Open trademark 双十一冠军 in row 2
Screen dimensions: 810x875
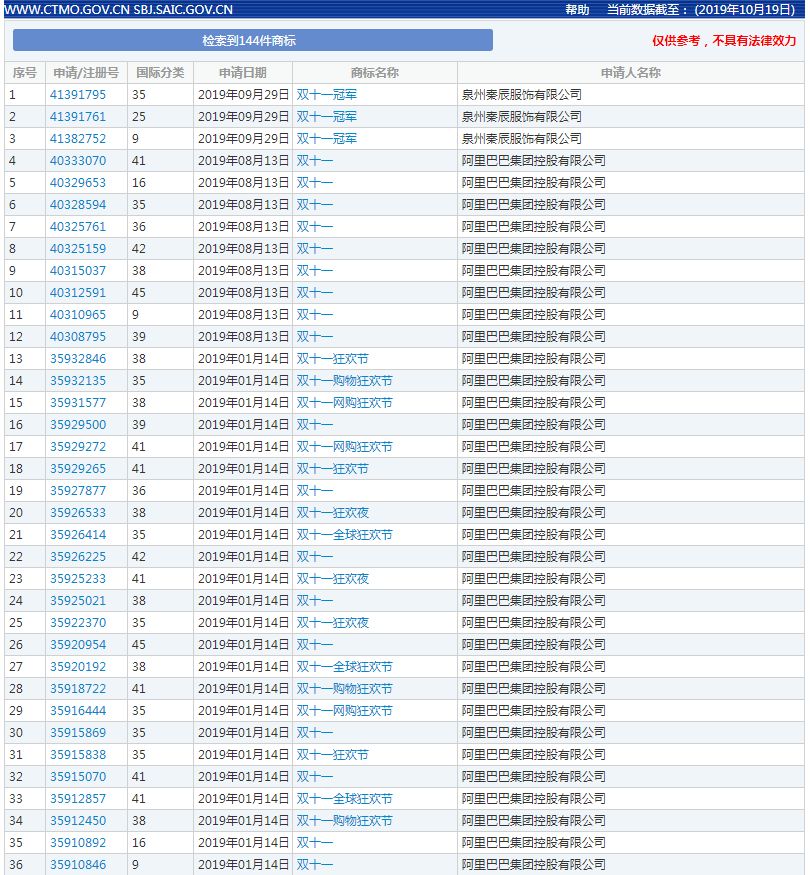[327, 117]
